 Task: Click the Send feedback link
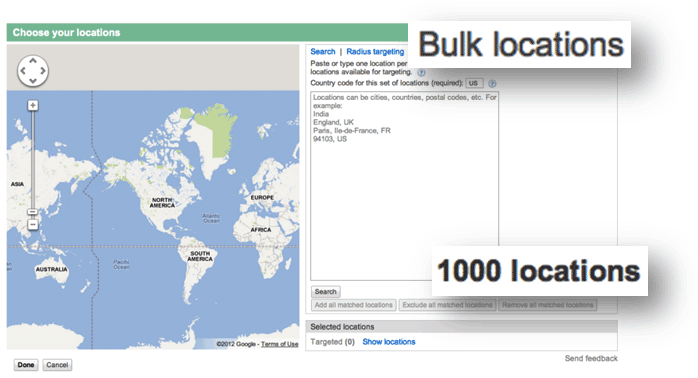(x=591, y=358)
